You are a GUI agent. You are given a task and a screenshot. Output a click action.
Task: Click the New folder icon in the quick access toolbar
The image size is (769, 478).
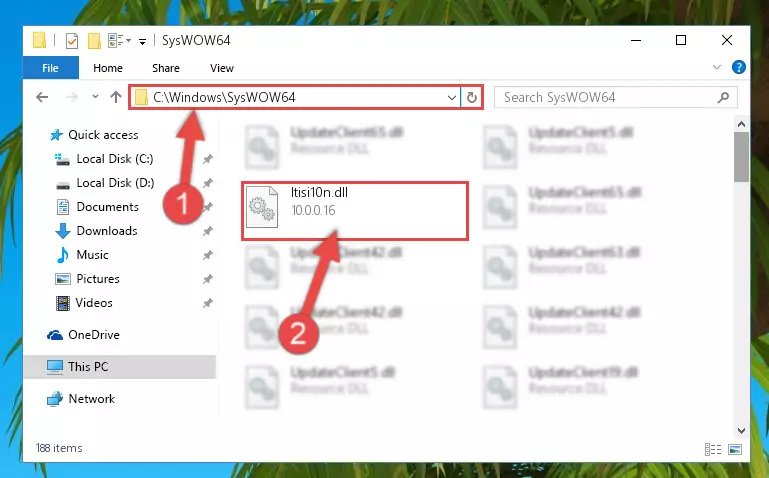point(94,41)
